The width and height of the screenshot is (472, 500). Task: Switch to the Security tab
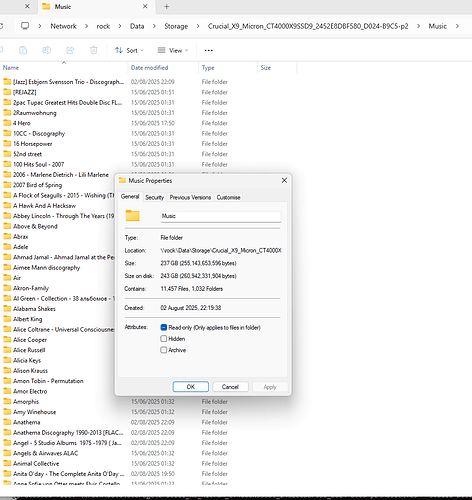click(x=155, y=197)
